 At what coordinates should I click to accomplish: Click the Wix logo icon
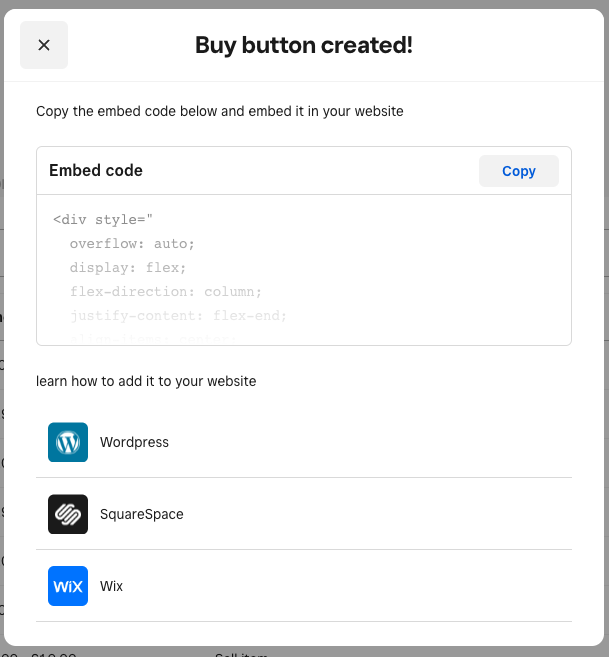[x=68, y=586]
